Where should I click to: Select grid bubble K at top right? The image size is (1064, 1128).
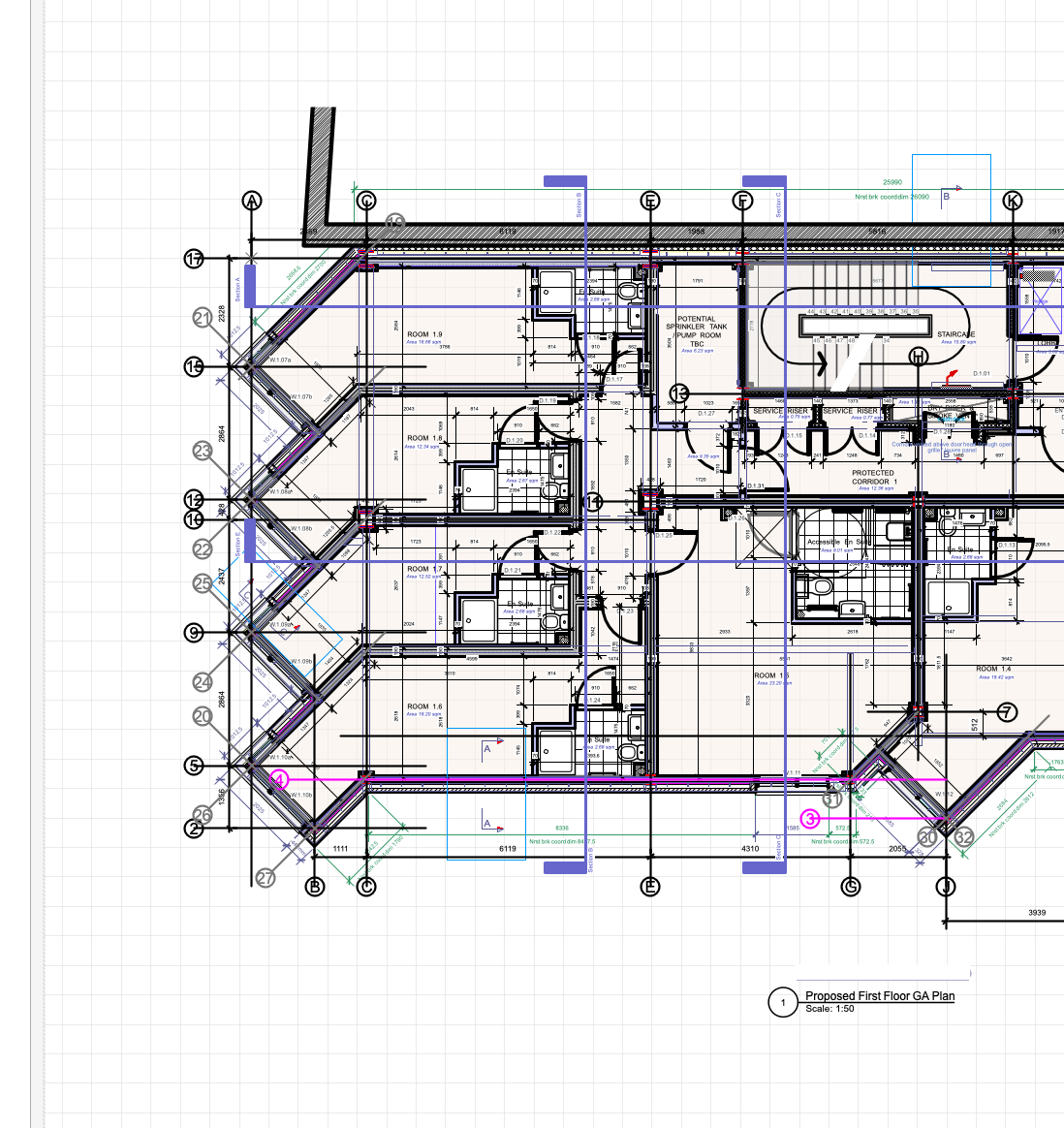(1012, 201)
